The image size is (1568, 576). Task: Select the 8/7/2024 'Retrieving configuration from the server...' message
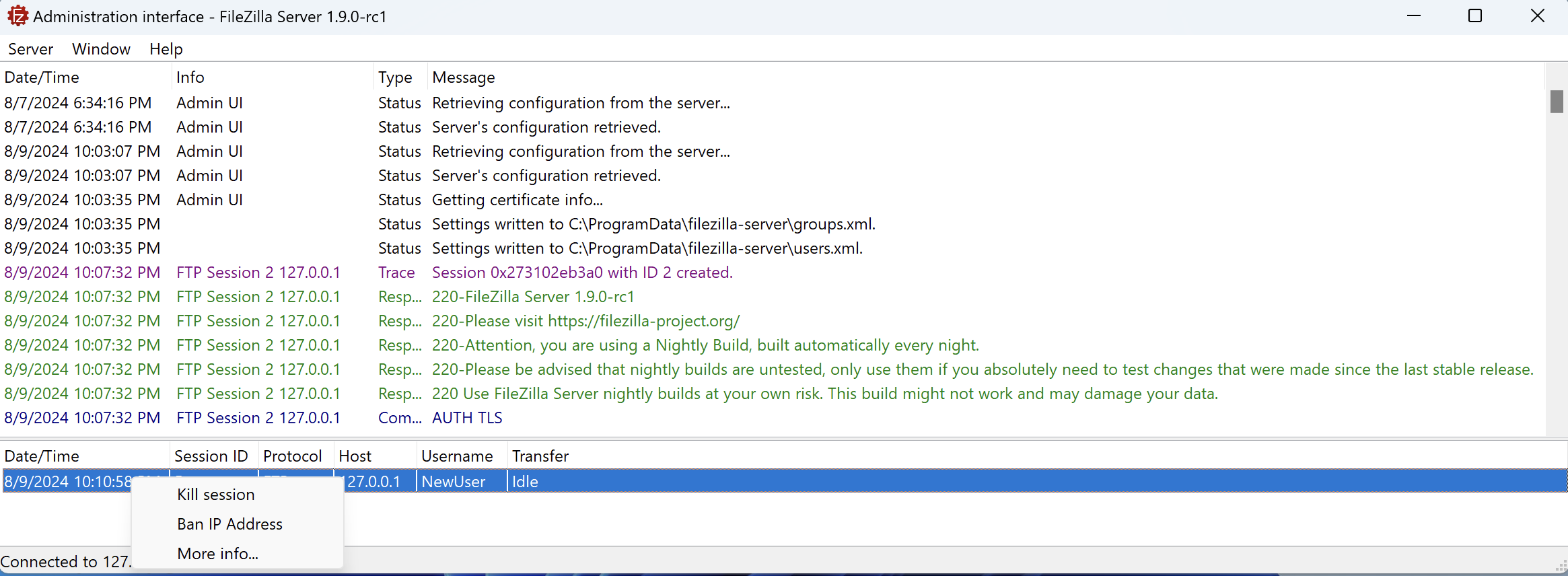coord(581,103)
